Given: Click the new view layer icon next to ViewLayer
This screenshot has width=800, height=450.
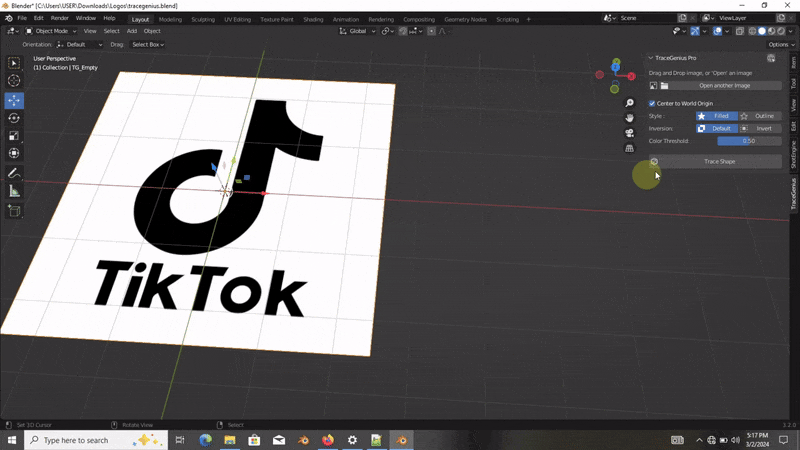Looking at the screenshot, I should [781, 18].
